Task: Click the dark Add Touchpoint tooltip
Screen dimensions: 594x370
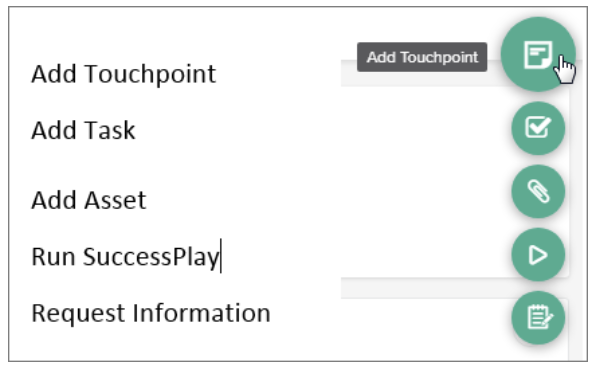Action: pyautogui.click(x=422, y=57)
